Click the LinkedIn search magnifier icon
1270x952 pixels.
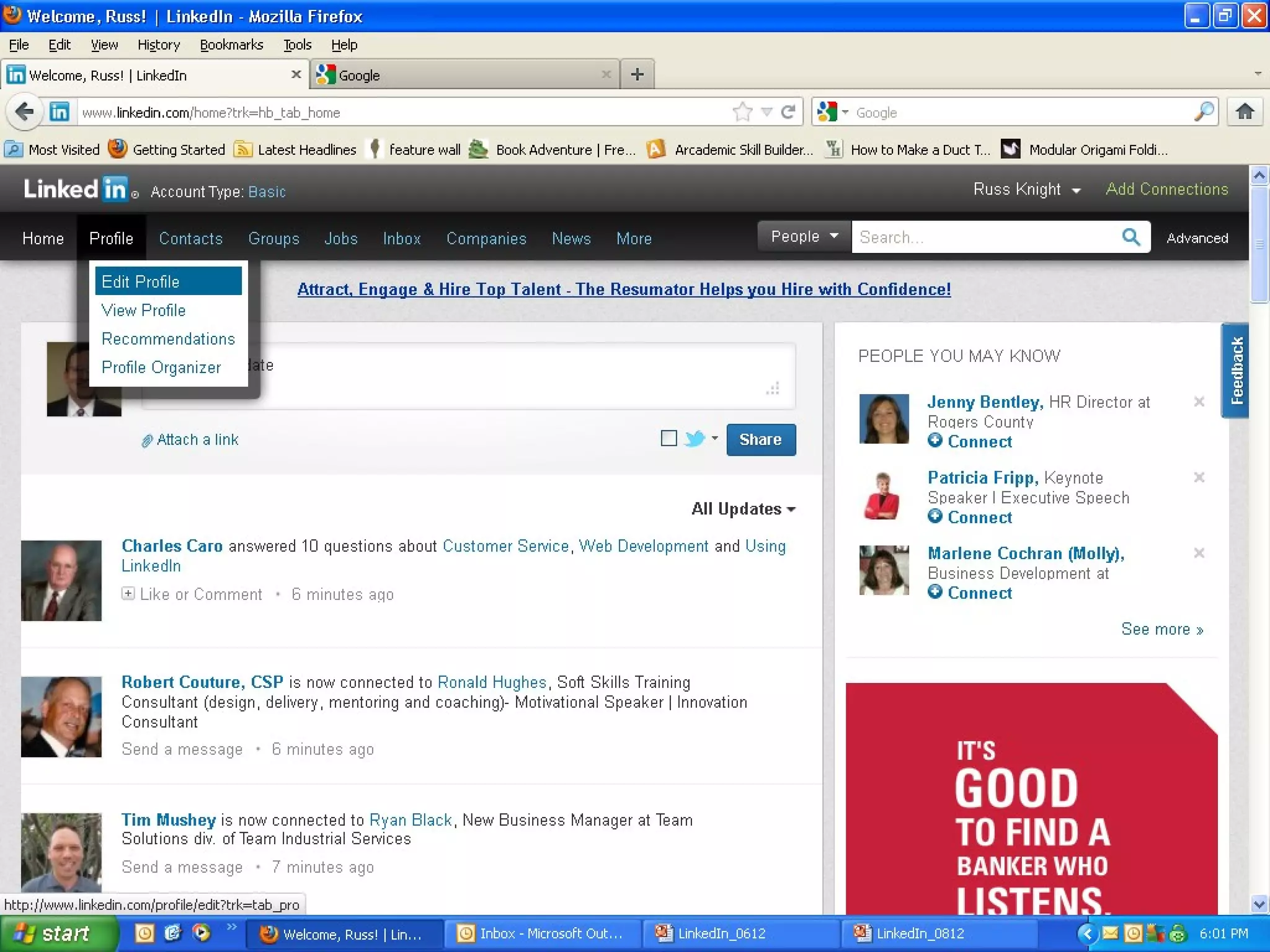(1130, 237)
